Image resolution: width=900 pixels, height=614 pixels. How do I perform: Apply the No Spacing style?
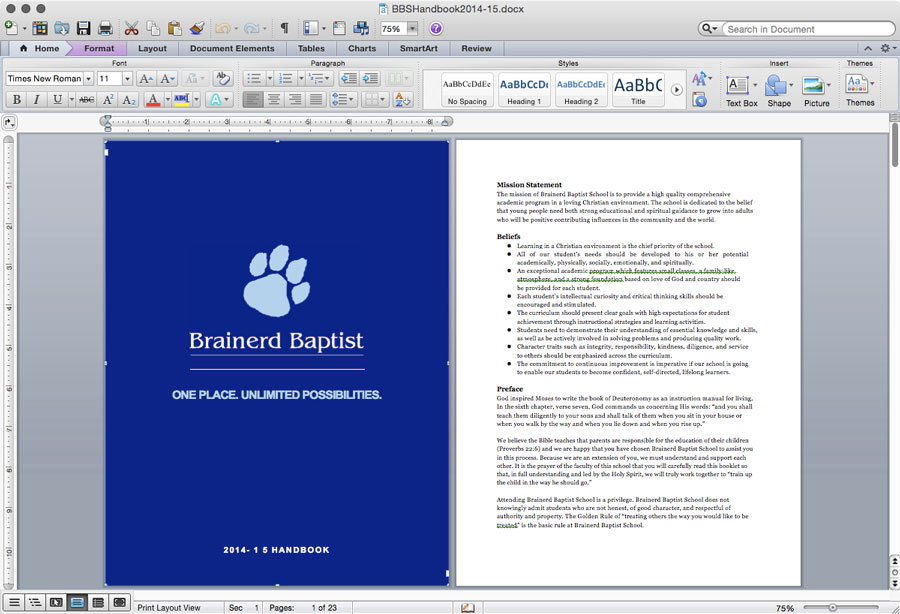coord(467,90)
